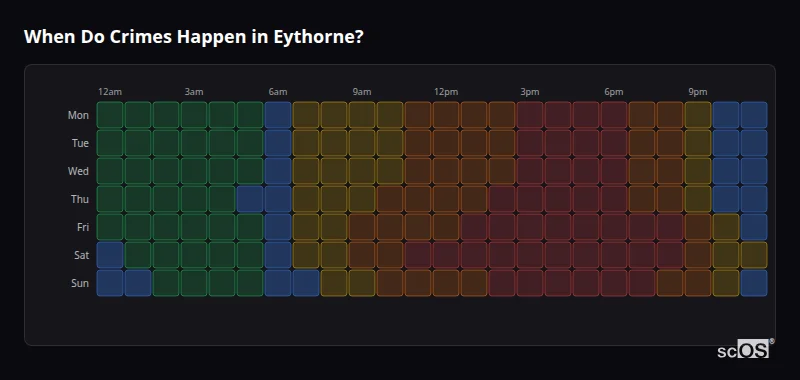800x380 pixels.
Task: Click the Saturday 12pm heatmap cell
Action: click(446, 255)
